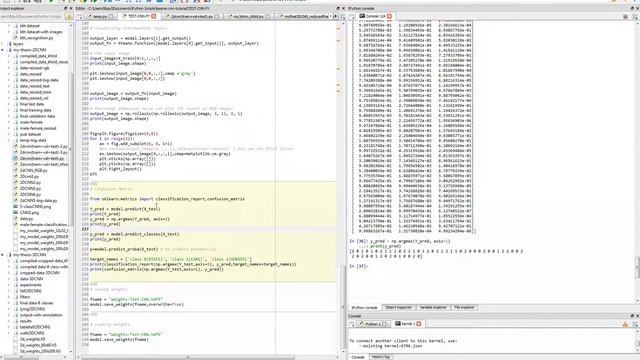Select the bottom Console tab next to History log
Image resolution: width=640 pixels, height=360 pixels.
tap(358, 357)
